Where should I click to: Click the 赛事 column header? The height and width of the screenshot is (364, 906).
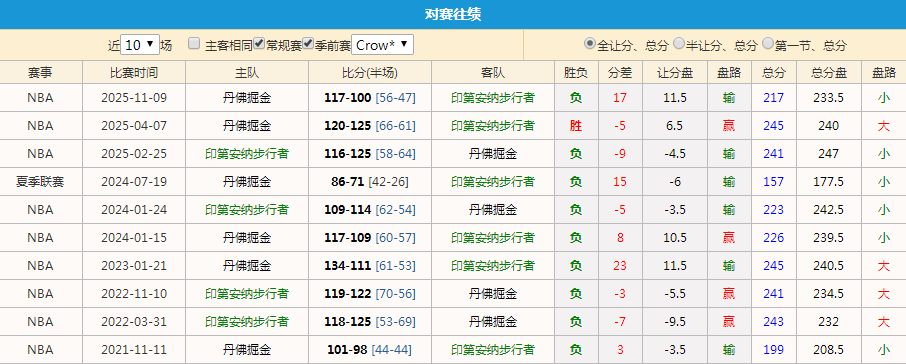[x=40, y=73]
